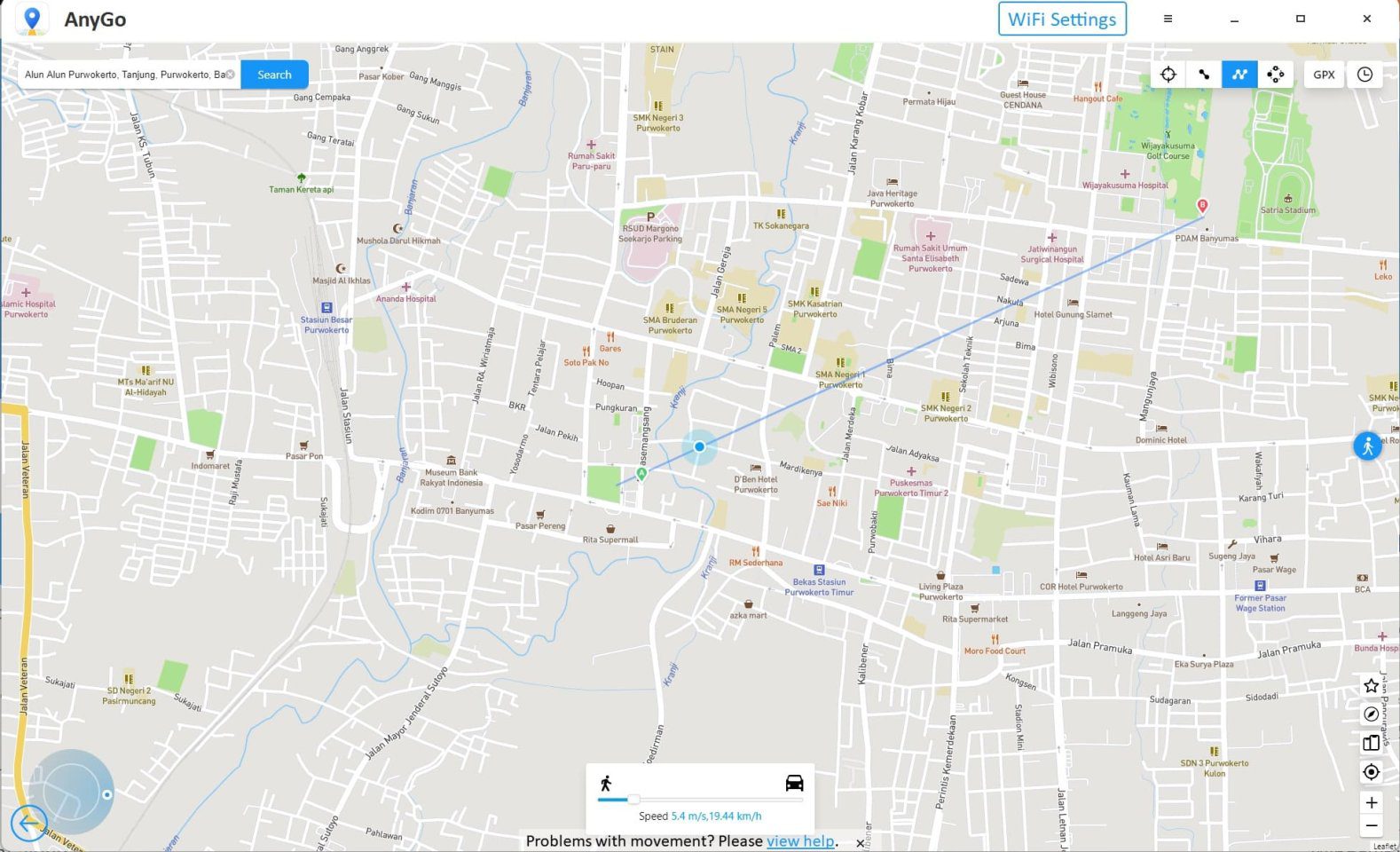Select the teleport mode crosshair icon
This screenshot has height=852, width=1400.
tap(1168, 75)
